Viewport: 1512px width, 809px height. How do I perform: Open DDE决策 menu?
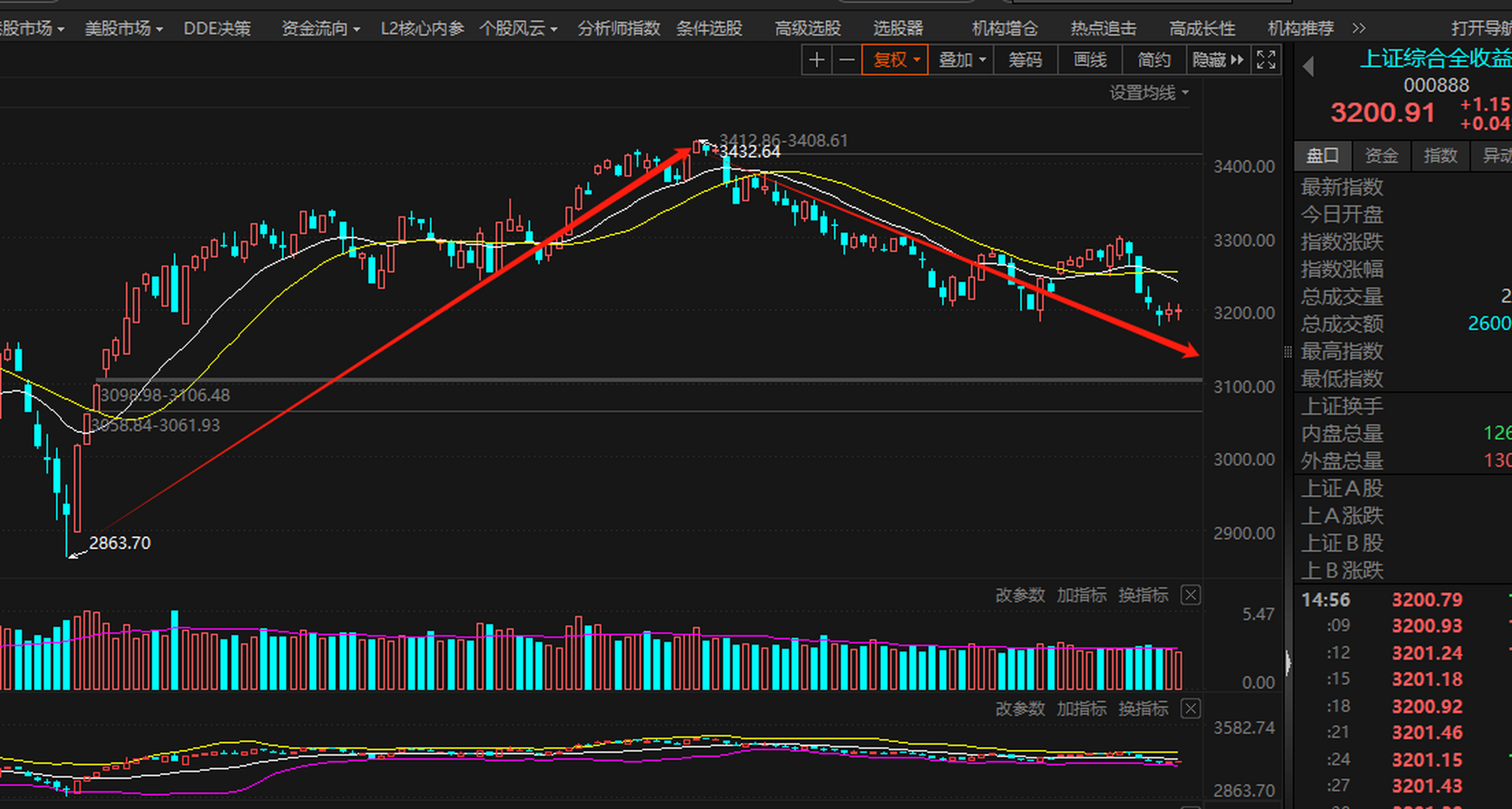click(217, 28)
